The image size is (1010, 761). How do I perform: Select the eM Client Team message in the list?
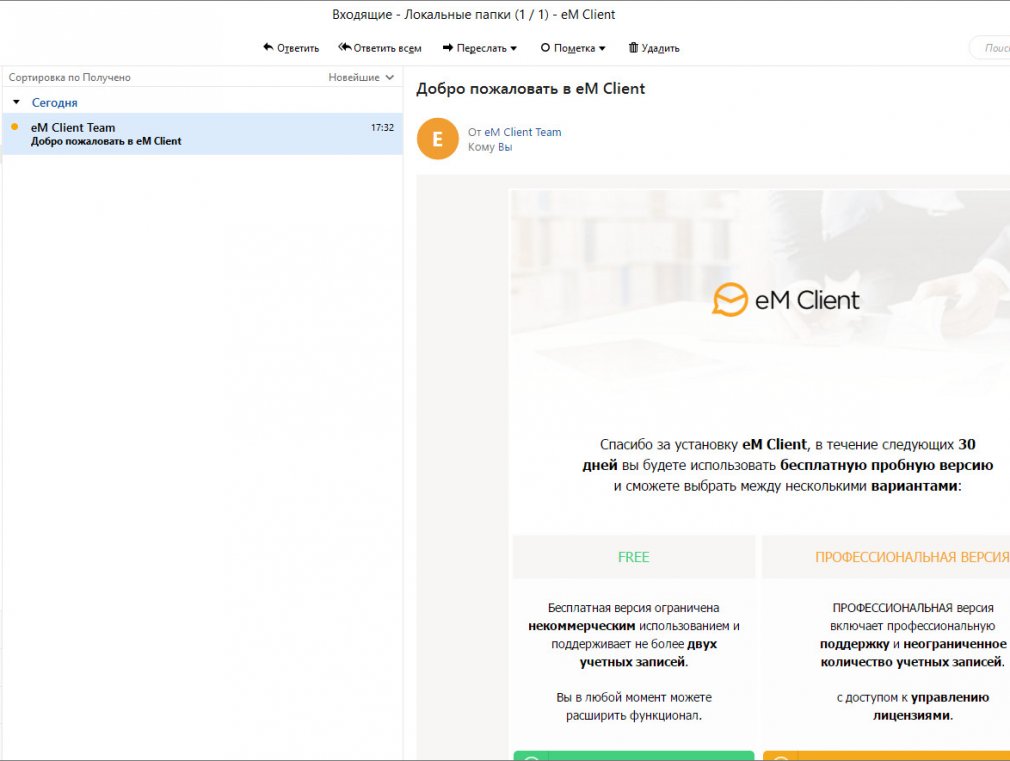(203, 134)
